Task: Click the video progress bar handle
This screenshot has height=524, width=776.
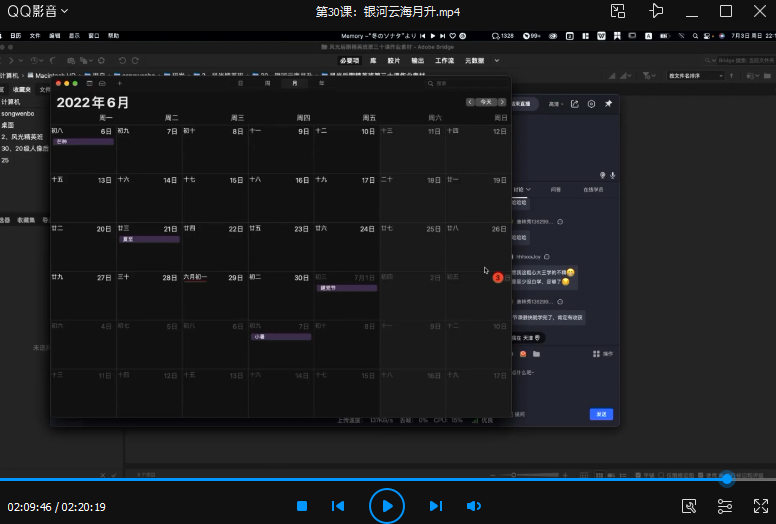Action: click(x=727, y=480)
